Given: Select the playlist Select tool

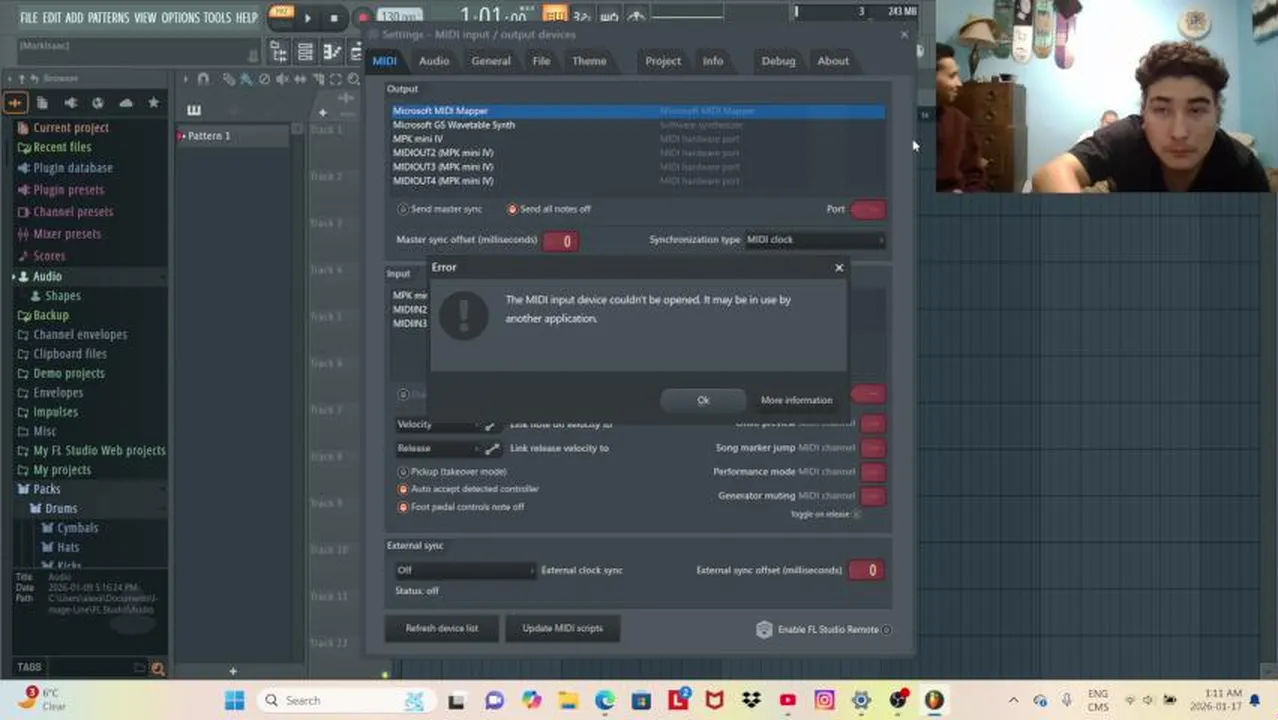Looking at the screenshot, I should [x=336, y=79].
